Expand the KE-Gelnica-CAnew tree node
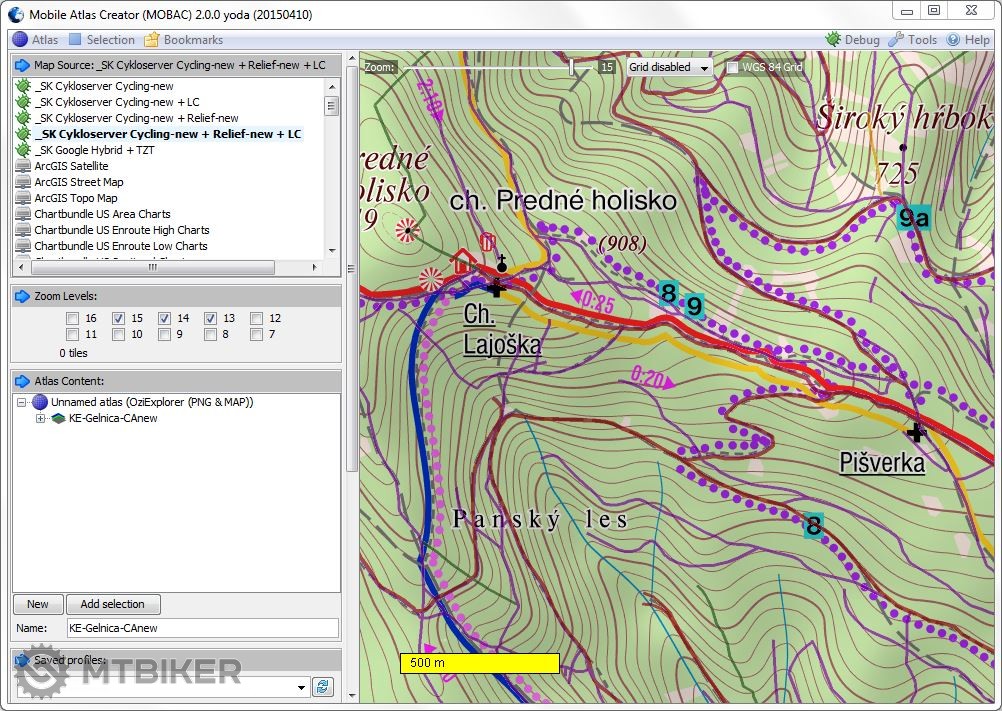Screen dimensions: 1002x711 point(41,418)
